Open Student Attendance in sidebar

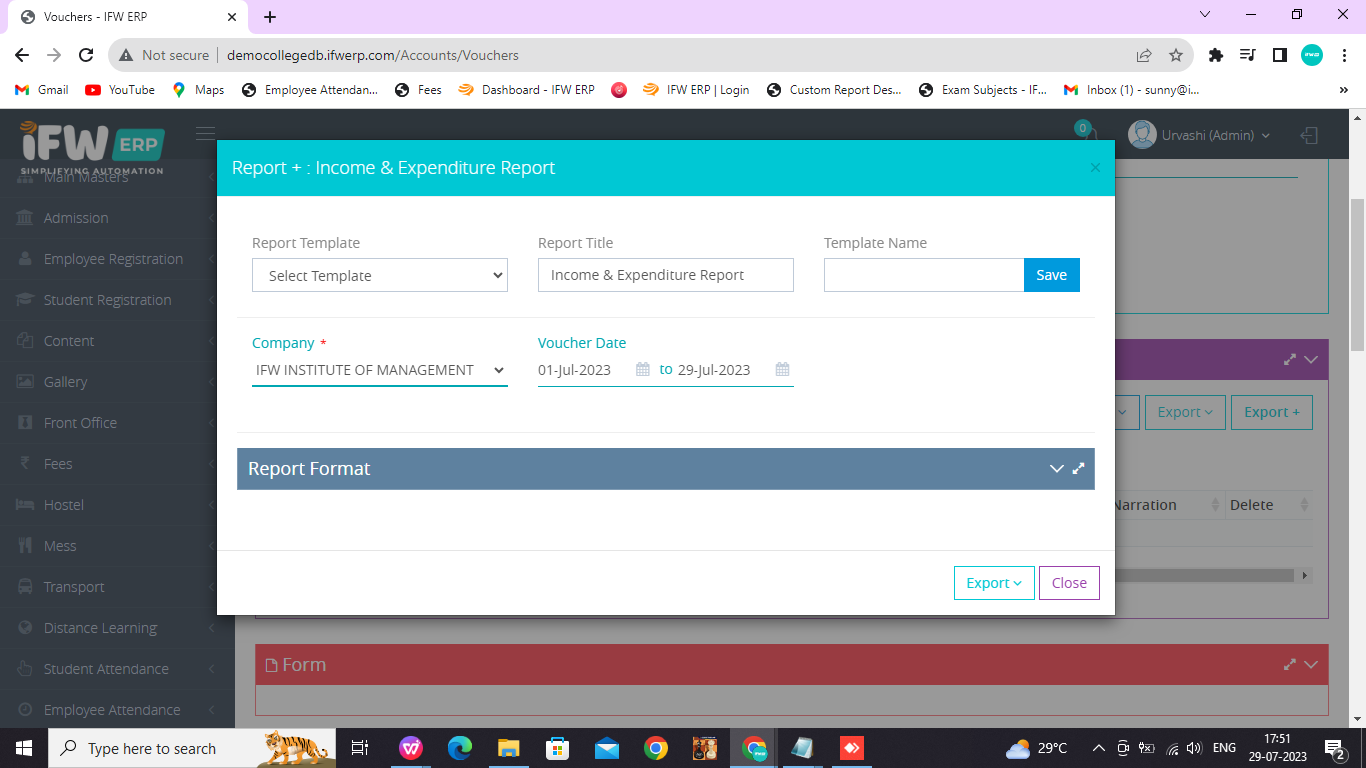tap(117, 669)
